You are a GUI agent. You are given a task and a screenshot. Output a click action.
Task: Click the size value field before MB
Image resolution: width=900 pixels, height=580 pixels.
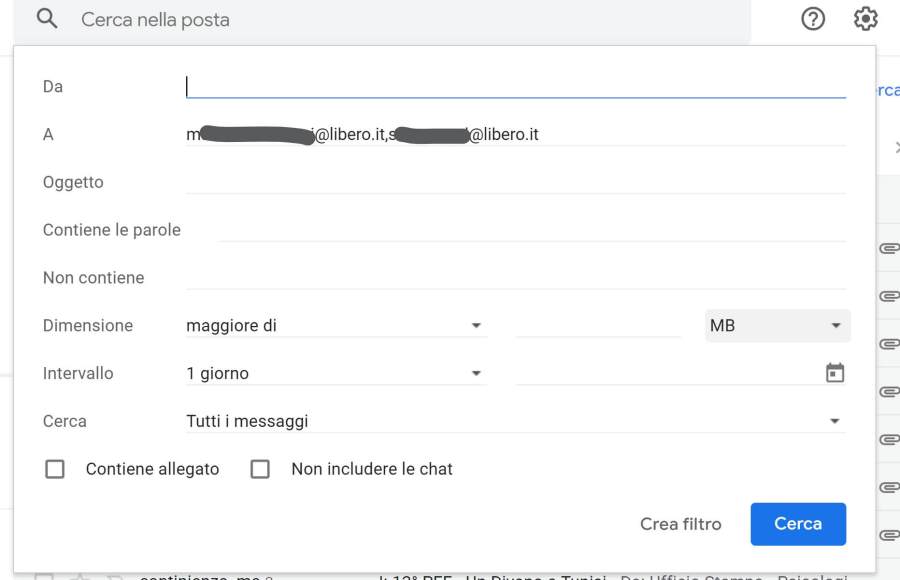pyautogui.click(x=597, y=326)
